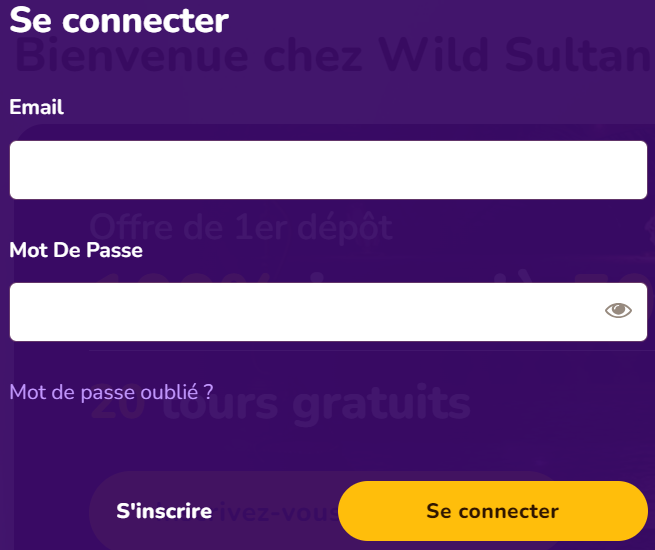Focus the Mot De Passe input field

(x=328, y=312)
